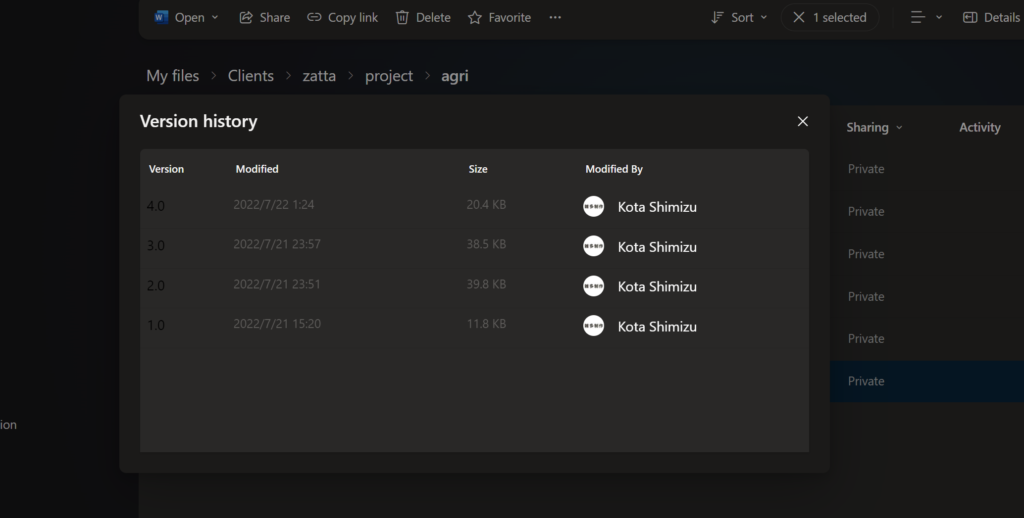Screen dimensions: 1024x518
Task: Expand the Open dropdown arrow
Action: pos(215,18)
